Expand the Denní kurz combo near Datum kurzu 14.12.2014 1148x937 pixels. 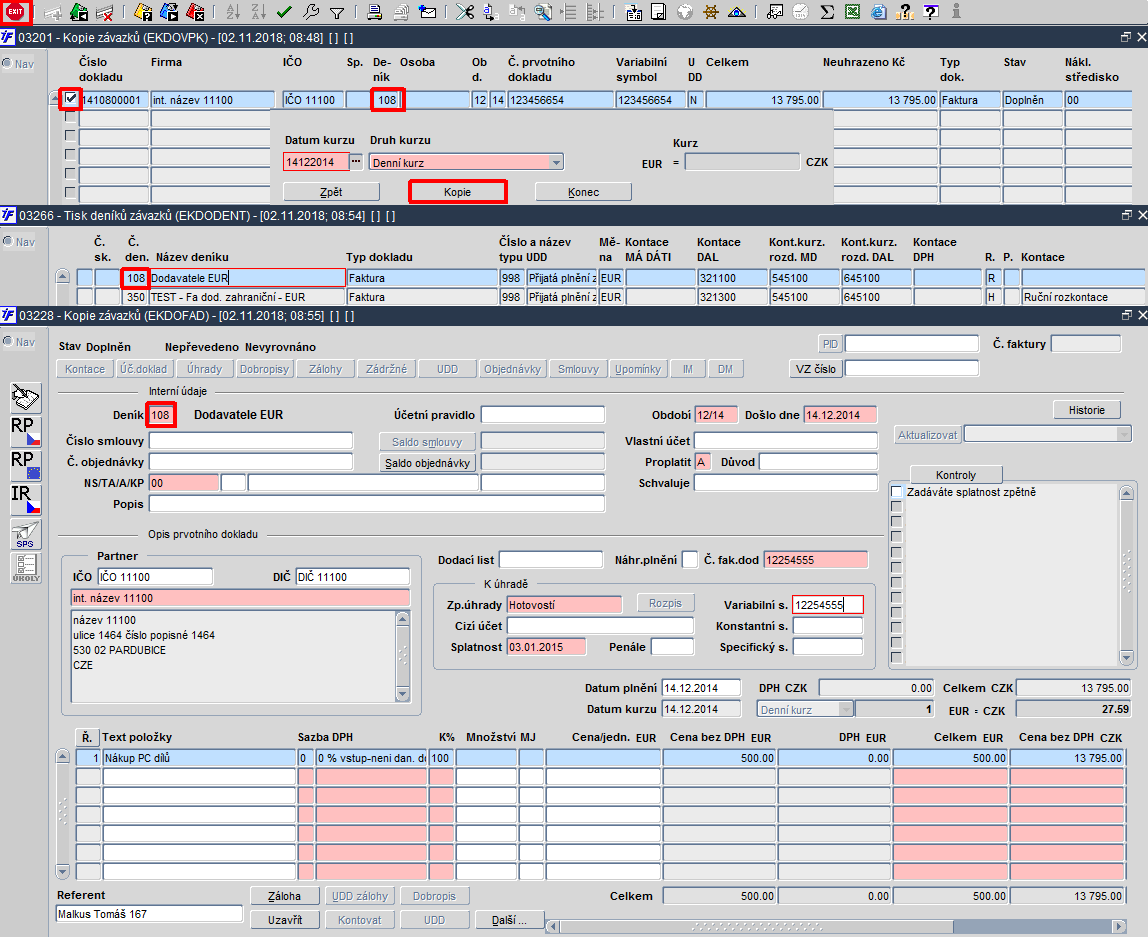pos(846,709)
